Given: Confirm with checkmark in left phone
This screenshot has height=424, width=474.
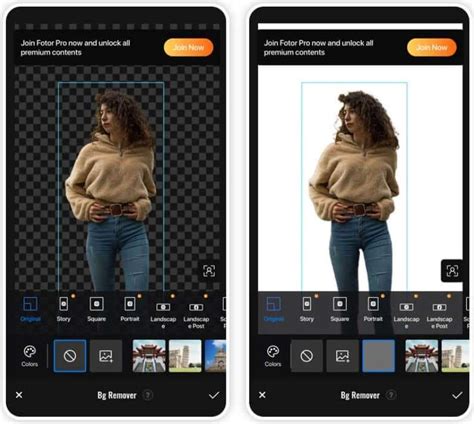Looking at the screenshot, I should tap(214, 395).
